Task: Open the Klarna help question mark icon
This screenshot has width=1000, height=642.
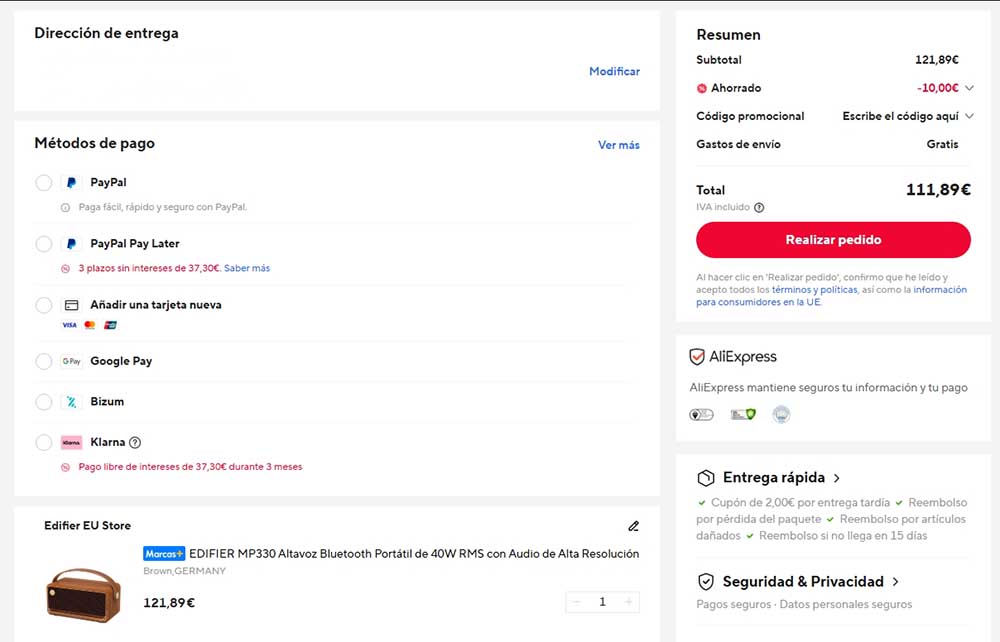Action: click(x=135, y=442)
